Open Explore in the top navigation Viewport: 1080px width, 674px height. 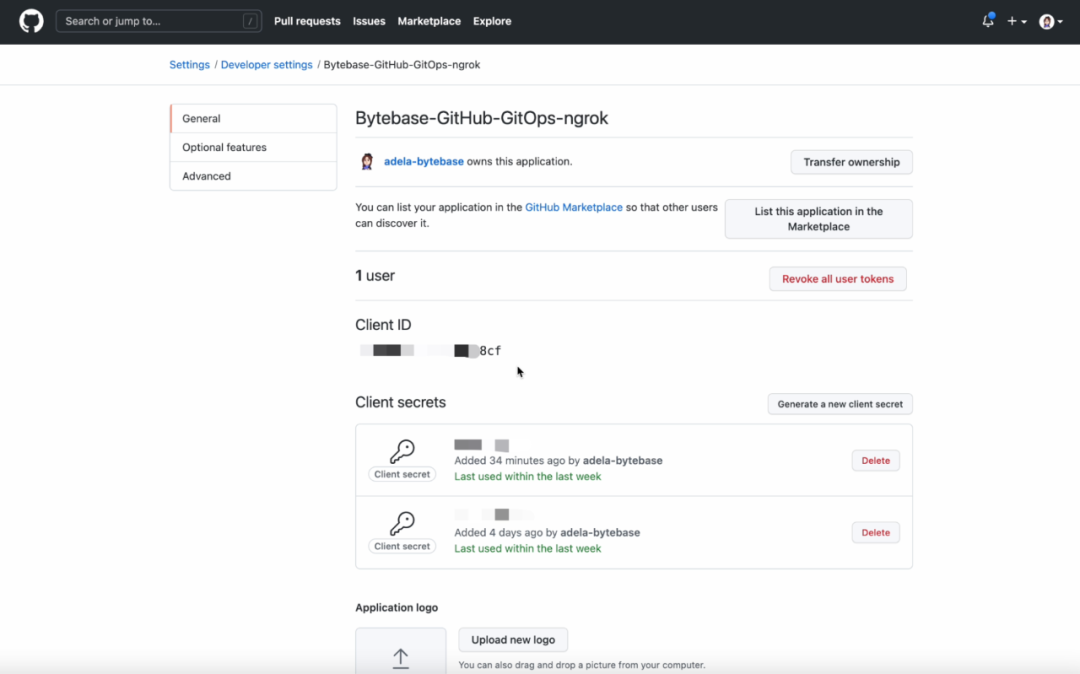[492, 21]
